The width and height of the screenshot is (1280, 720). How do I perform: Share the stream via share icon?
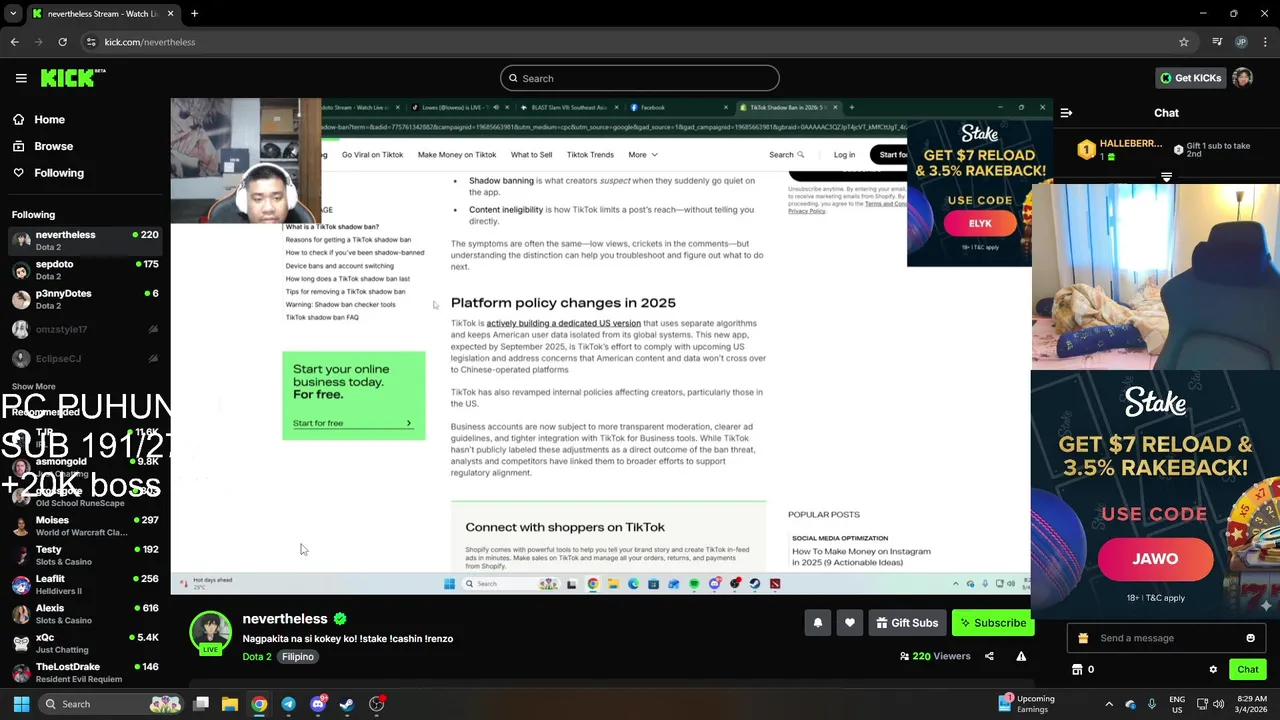coord(989,656)
